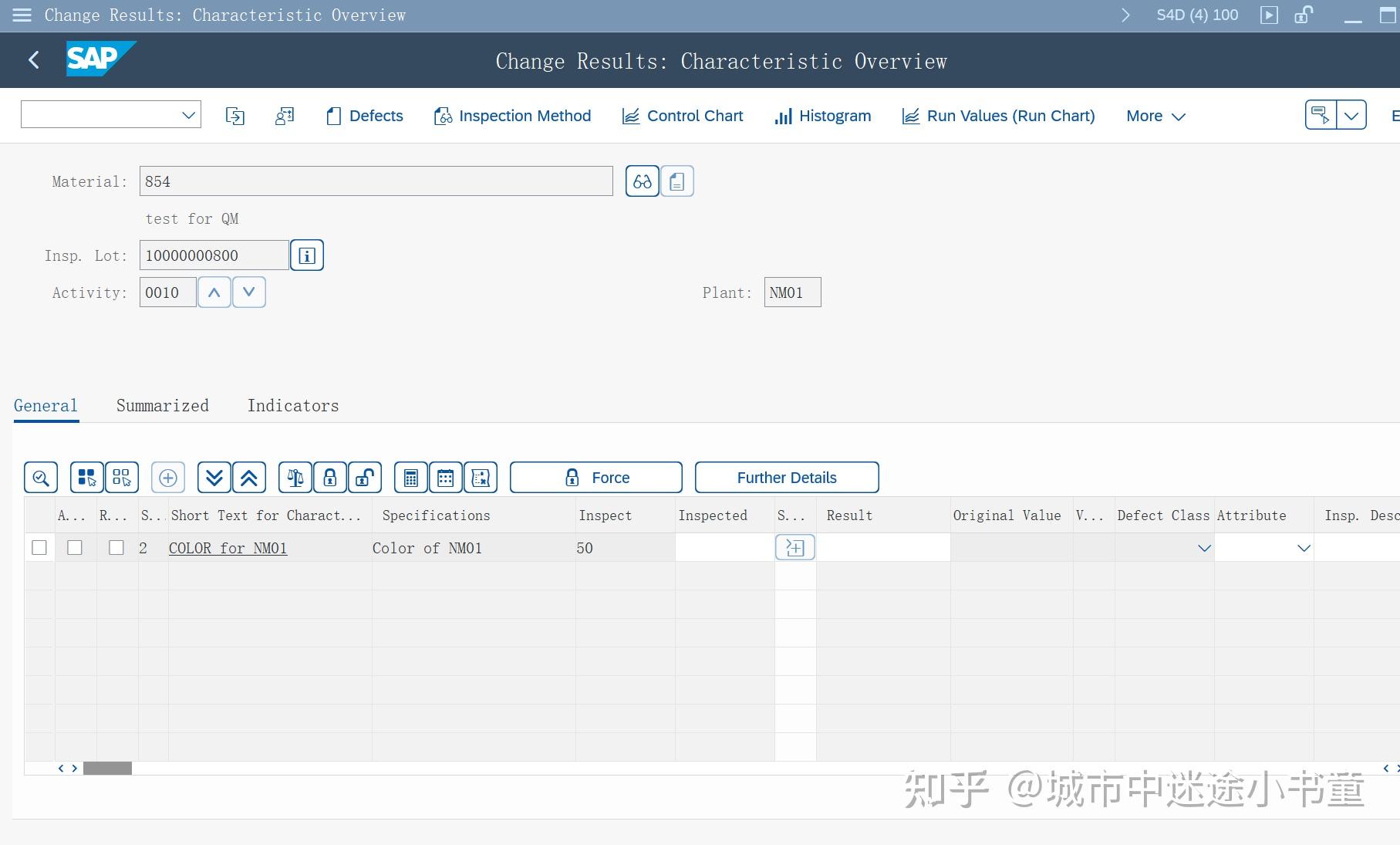Click the unlock characteristic icon
The width and height of the screenshot is (1400, 845).
[x=364, y=477]
